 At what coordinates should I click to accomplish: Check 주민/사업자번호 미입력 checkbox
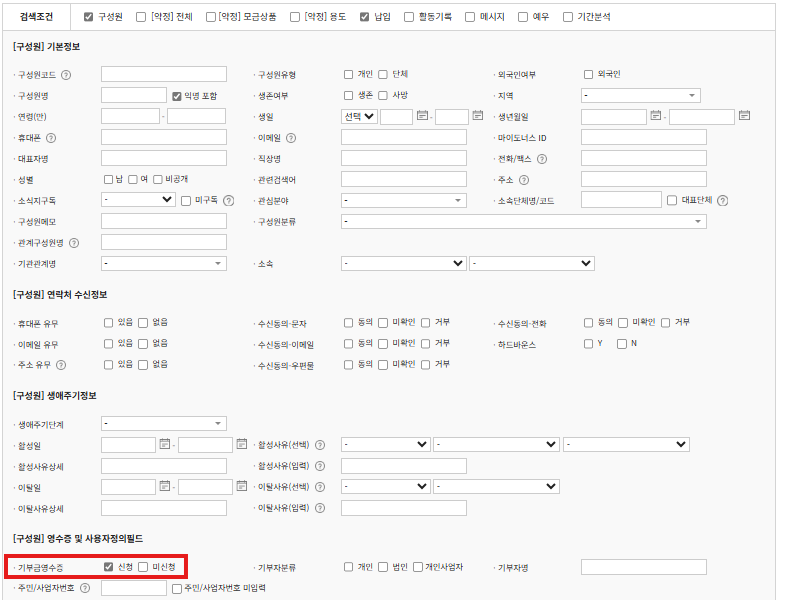pyautogui.click(x=176, y=589)
